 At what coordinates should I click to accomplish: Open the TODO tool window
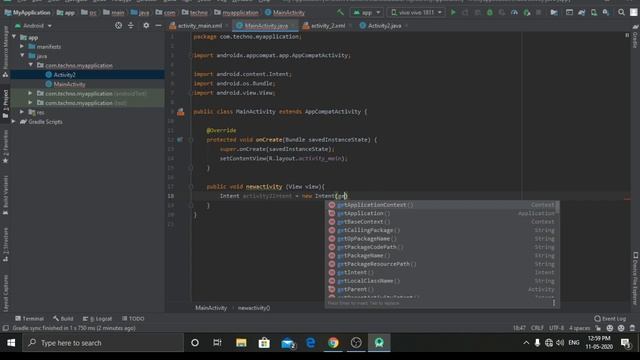[133, 319]
